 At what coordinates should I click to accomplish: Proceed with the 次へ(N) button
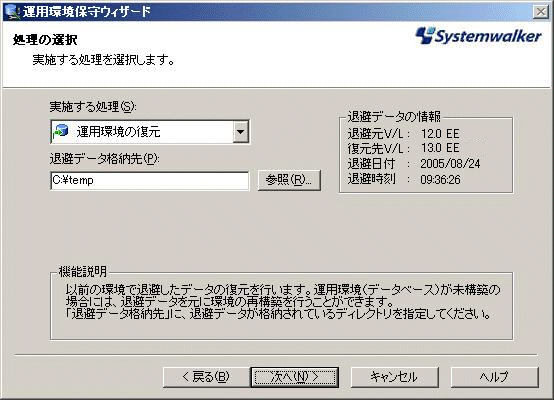295,377
